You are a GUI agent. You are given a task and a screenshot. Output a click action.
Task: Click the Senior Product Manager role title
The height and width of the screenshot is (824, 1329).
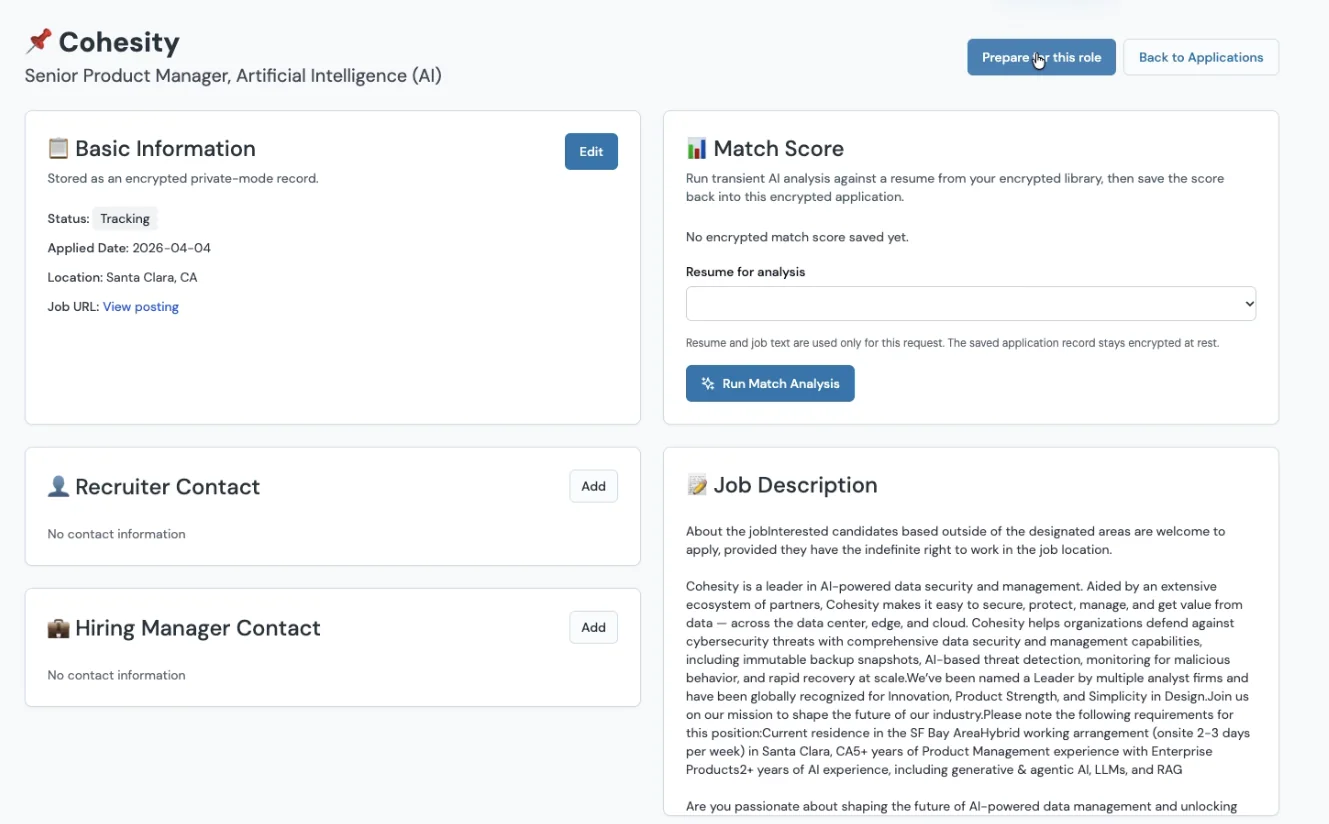233,76
